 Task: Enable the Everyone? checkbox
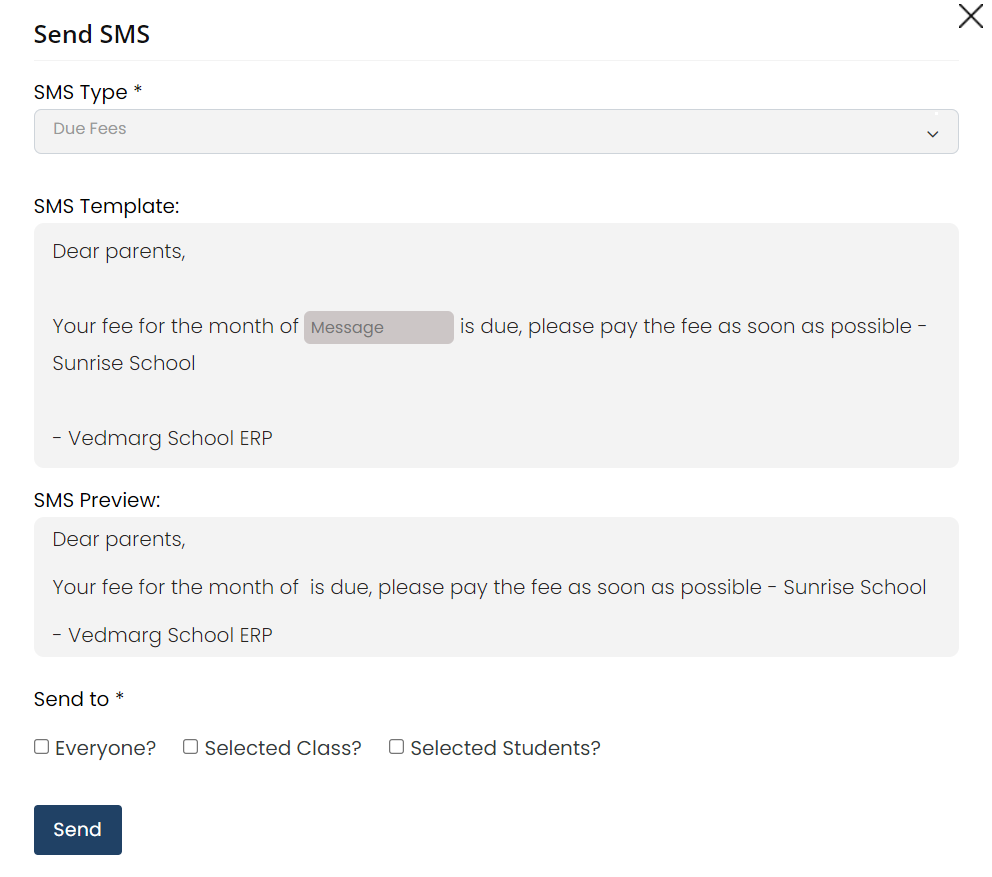tap(40, 746)
